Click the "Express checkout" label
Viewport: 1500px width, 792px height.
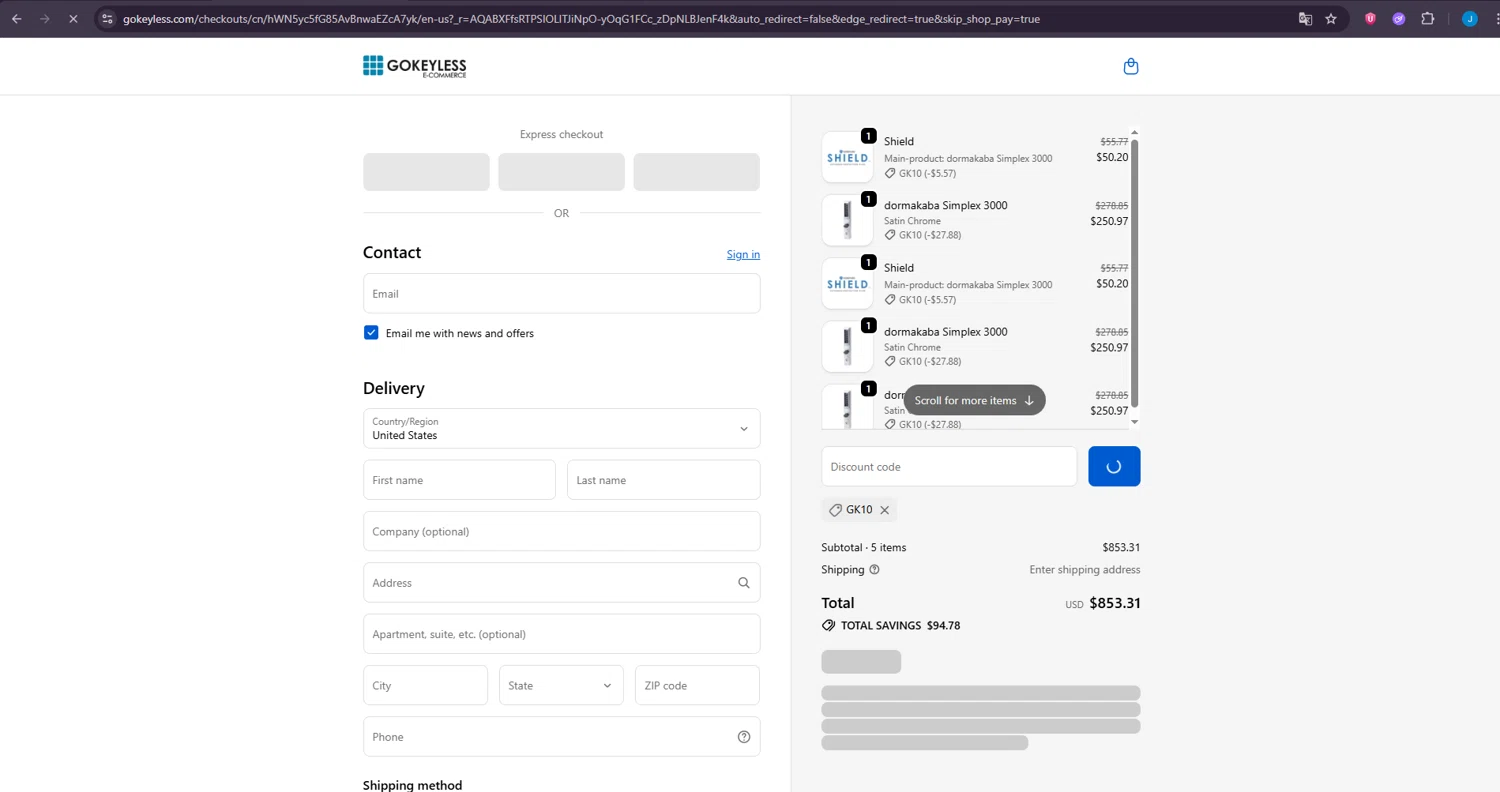(x=561, y=134)
